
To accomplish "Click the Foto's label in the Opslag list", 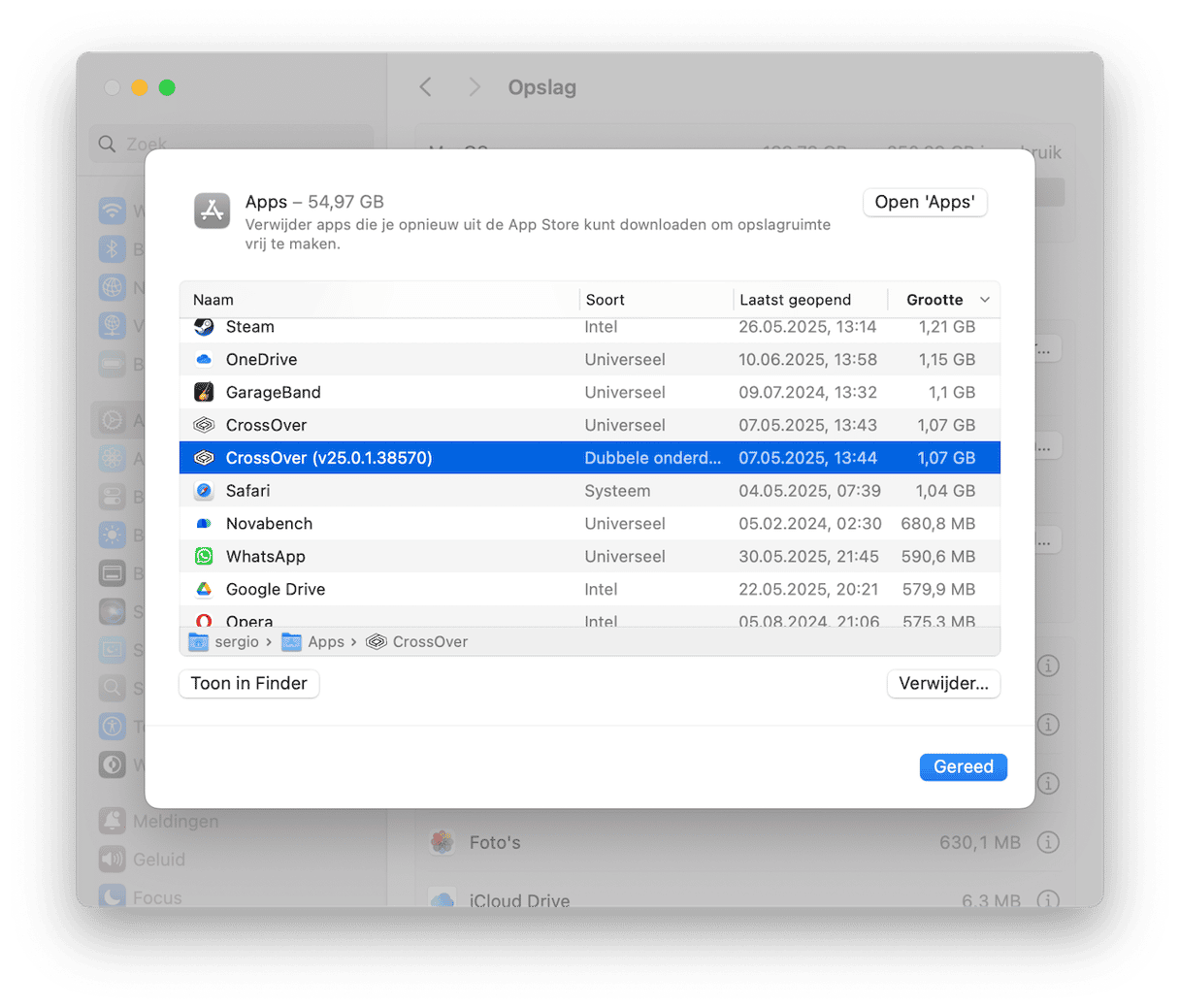I will click(495, 842).
